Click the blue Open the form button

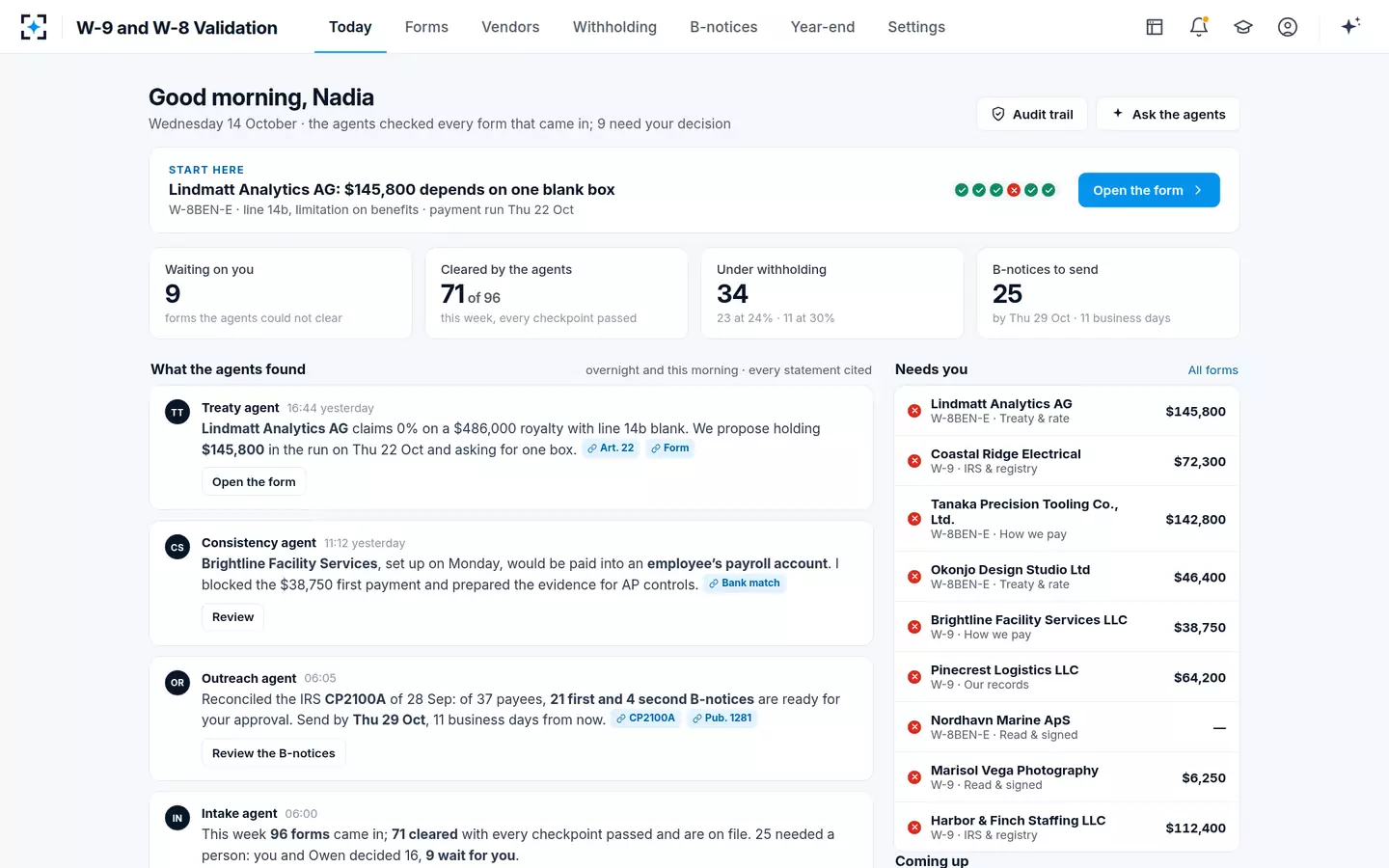[x=1149, y=190]
